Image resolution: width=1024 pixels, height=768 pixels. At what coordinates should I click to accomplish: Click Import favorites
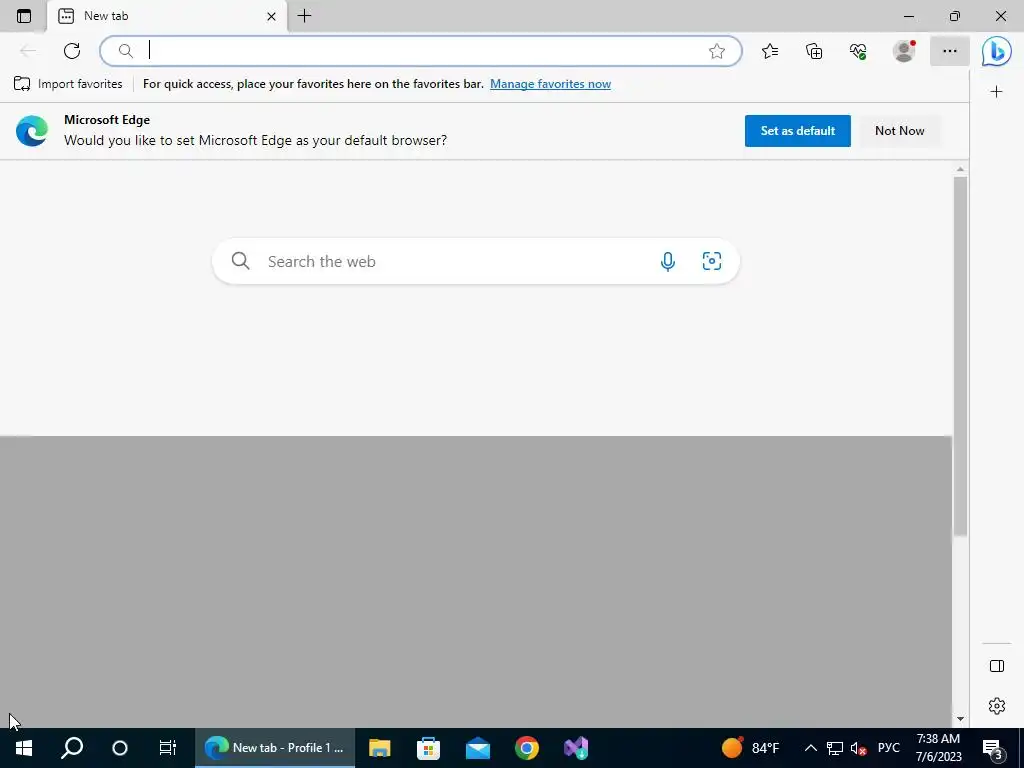[68, 84]
